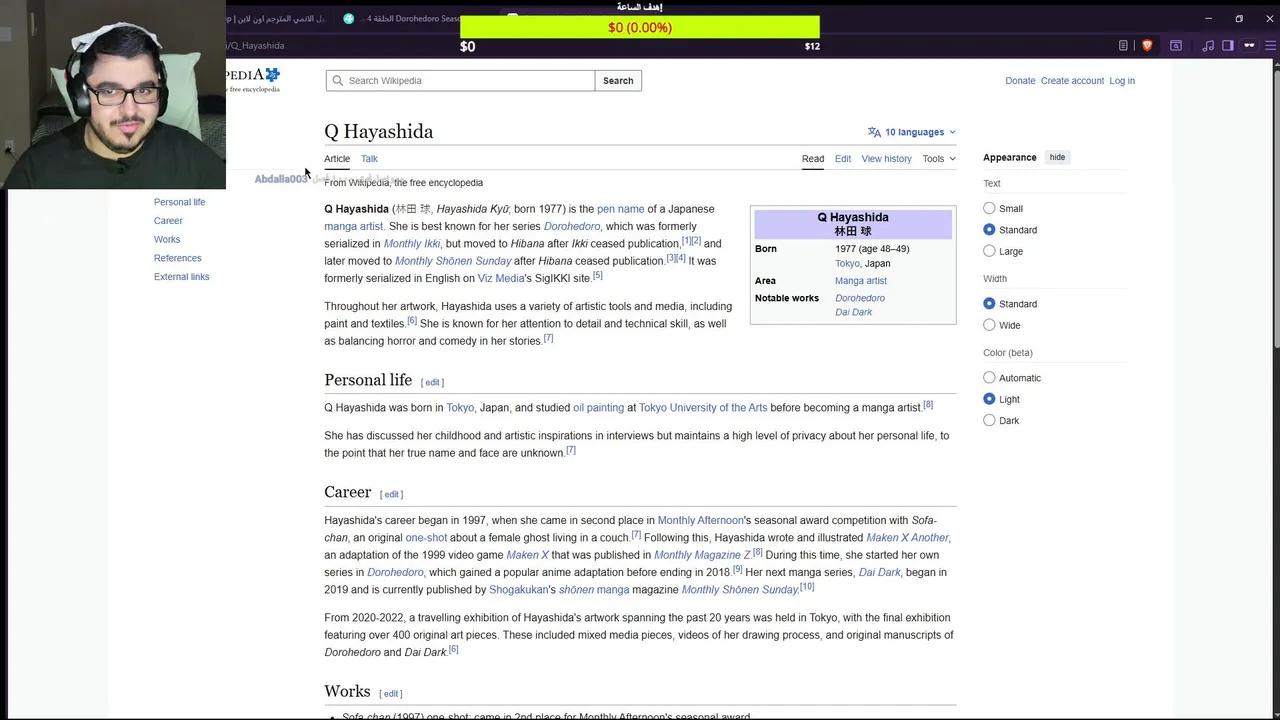
Task: Open the Monthly Shōnen Sunday link in intro
Action: pos(453,261)
